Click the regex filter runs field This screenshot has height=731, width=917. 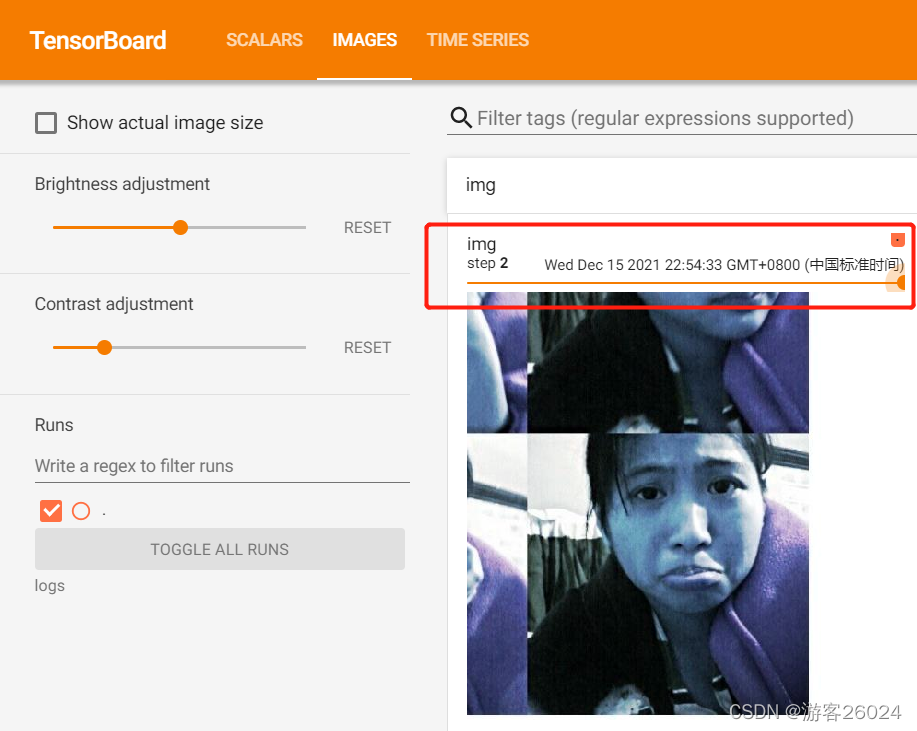pos(222,466)
